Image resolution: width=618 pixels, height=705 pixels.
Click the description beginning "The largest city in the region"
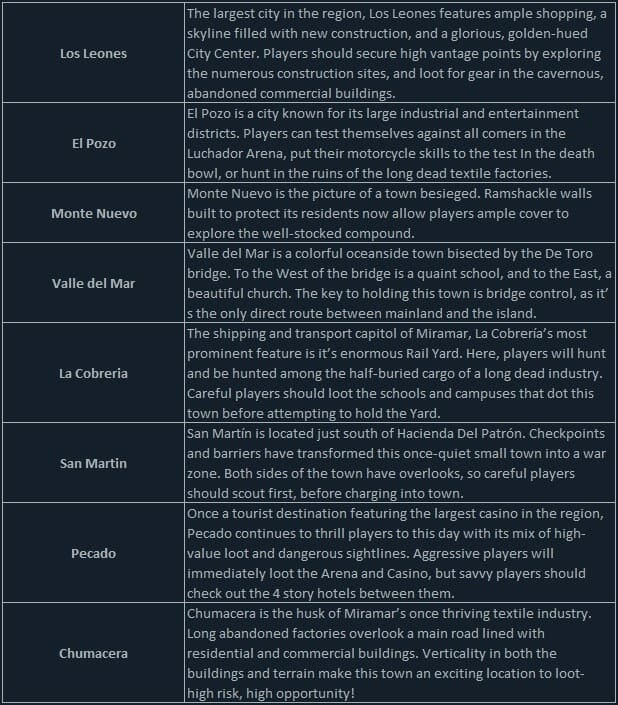(400, 53)
